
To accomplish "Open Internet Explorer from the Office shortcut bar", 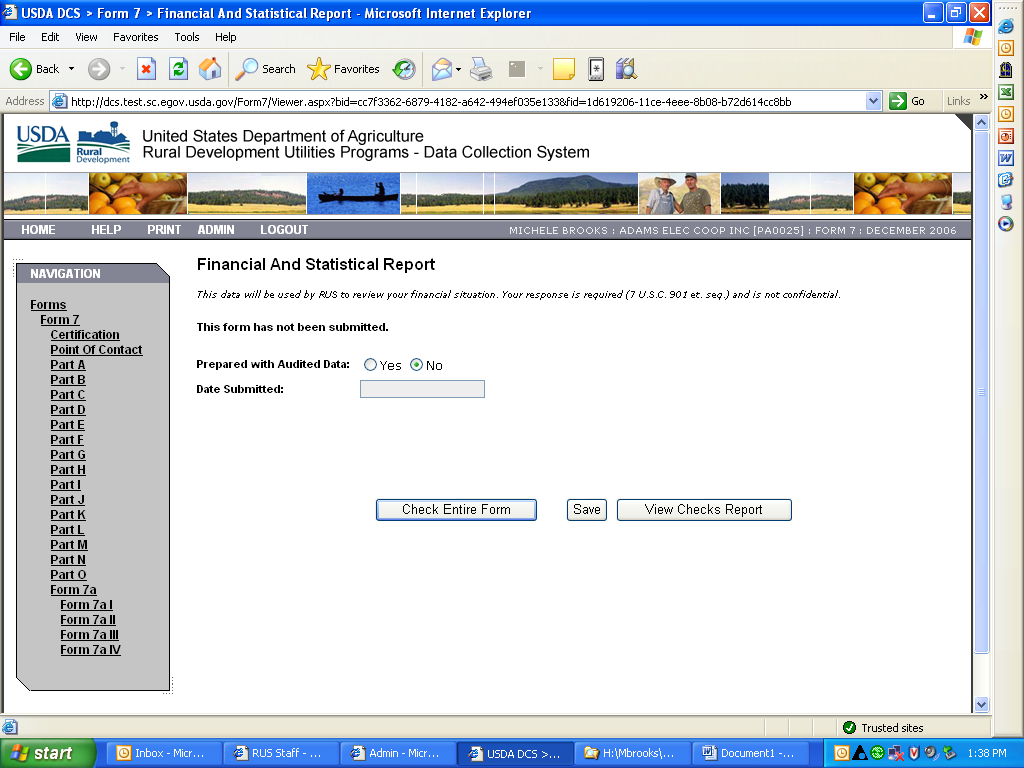I will pos(1006,26).
